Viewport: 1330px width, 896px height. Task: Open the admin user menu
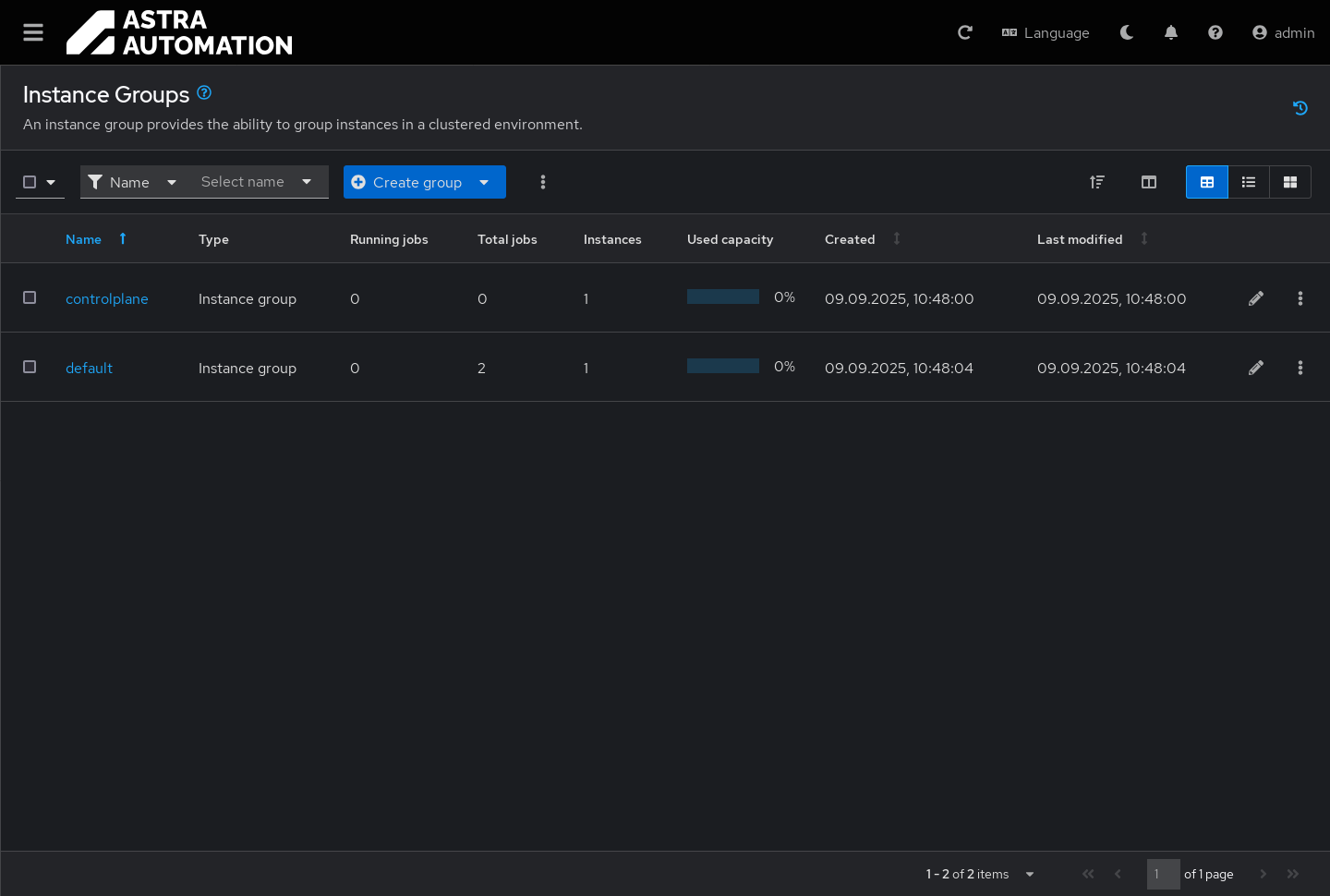(x=1283, y=32)
